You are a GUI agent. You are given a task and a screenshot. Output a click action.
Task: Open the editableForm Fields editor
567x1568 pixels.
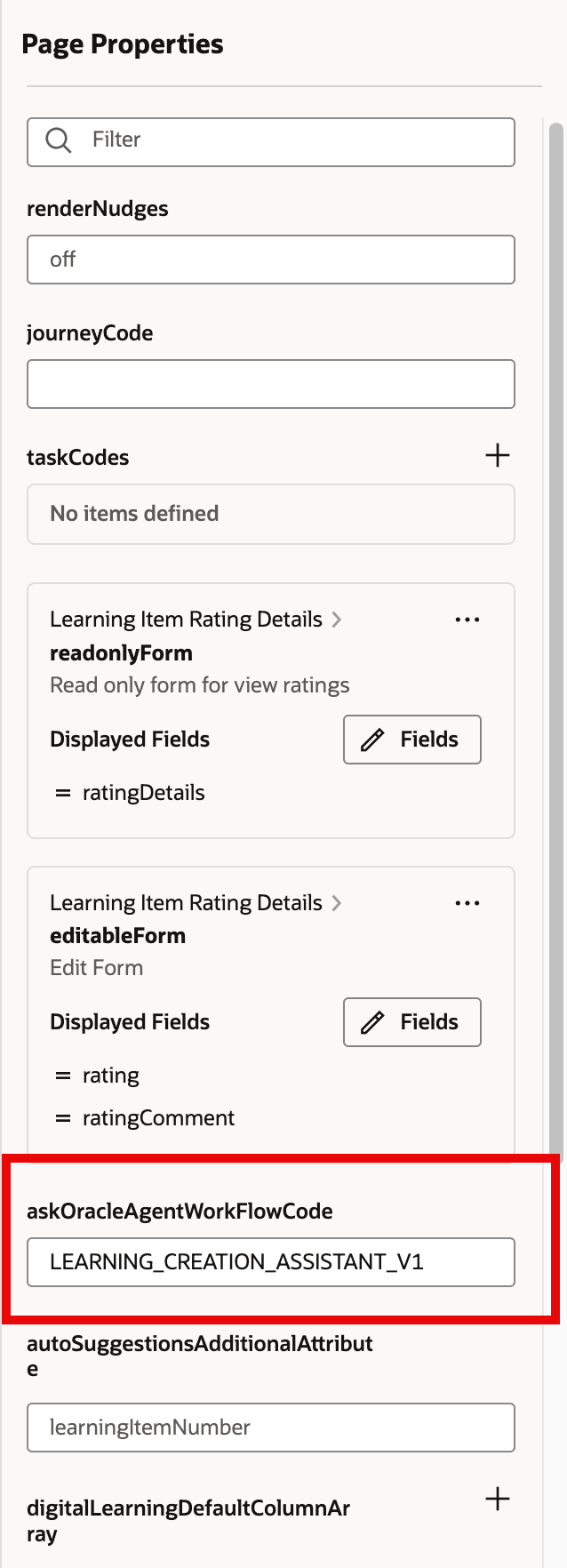coord(411,1021)
